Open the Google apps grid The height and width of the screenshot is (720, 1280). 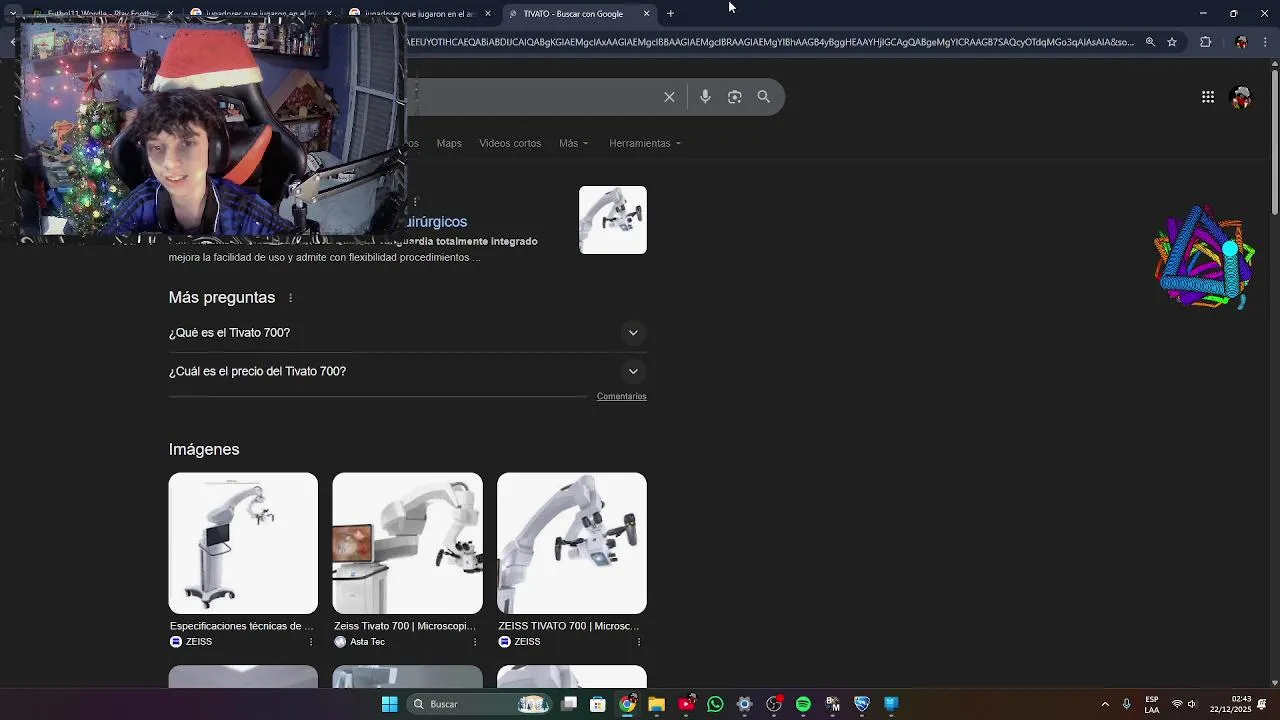click(x=1208, y=97)
